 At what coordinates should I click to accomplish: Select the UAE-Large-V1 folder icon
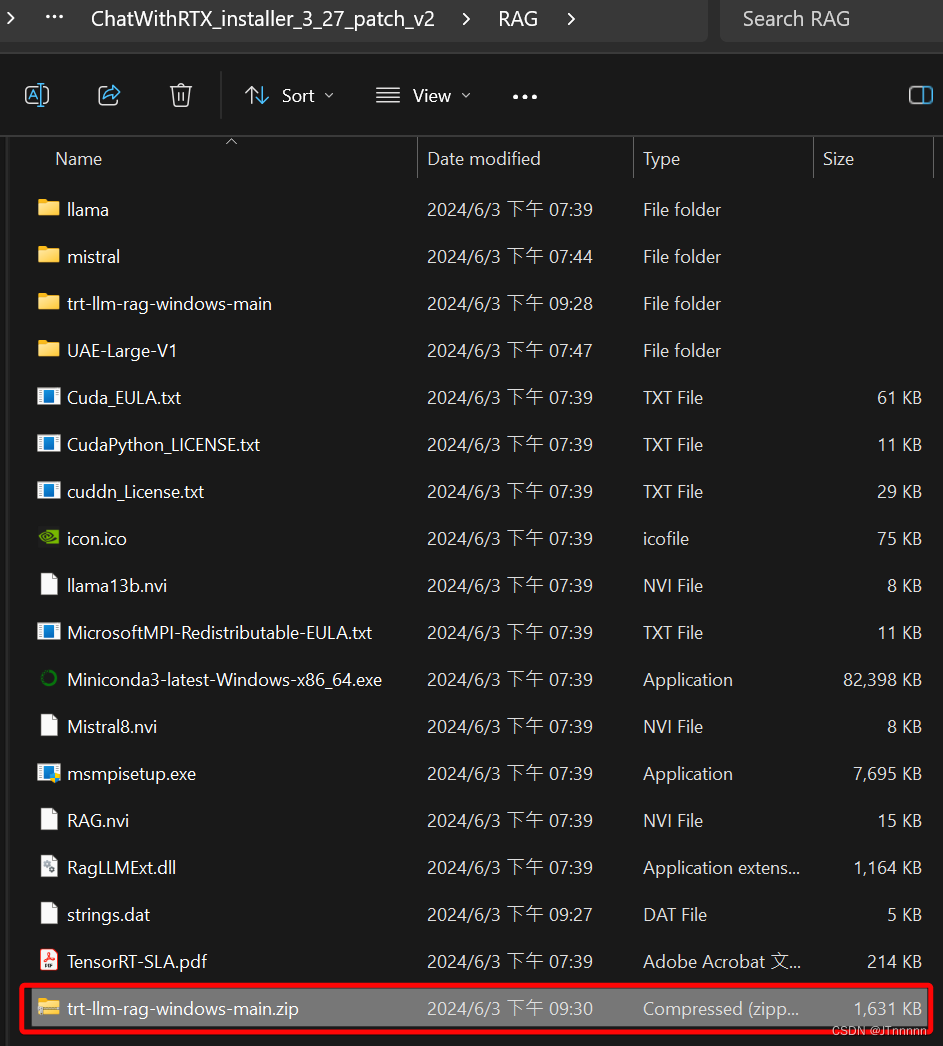49,349
